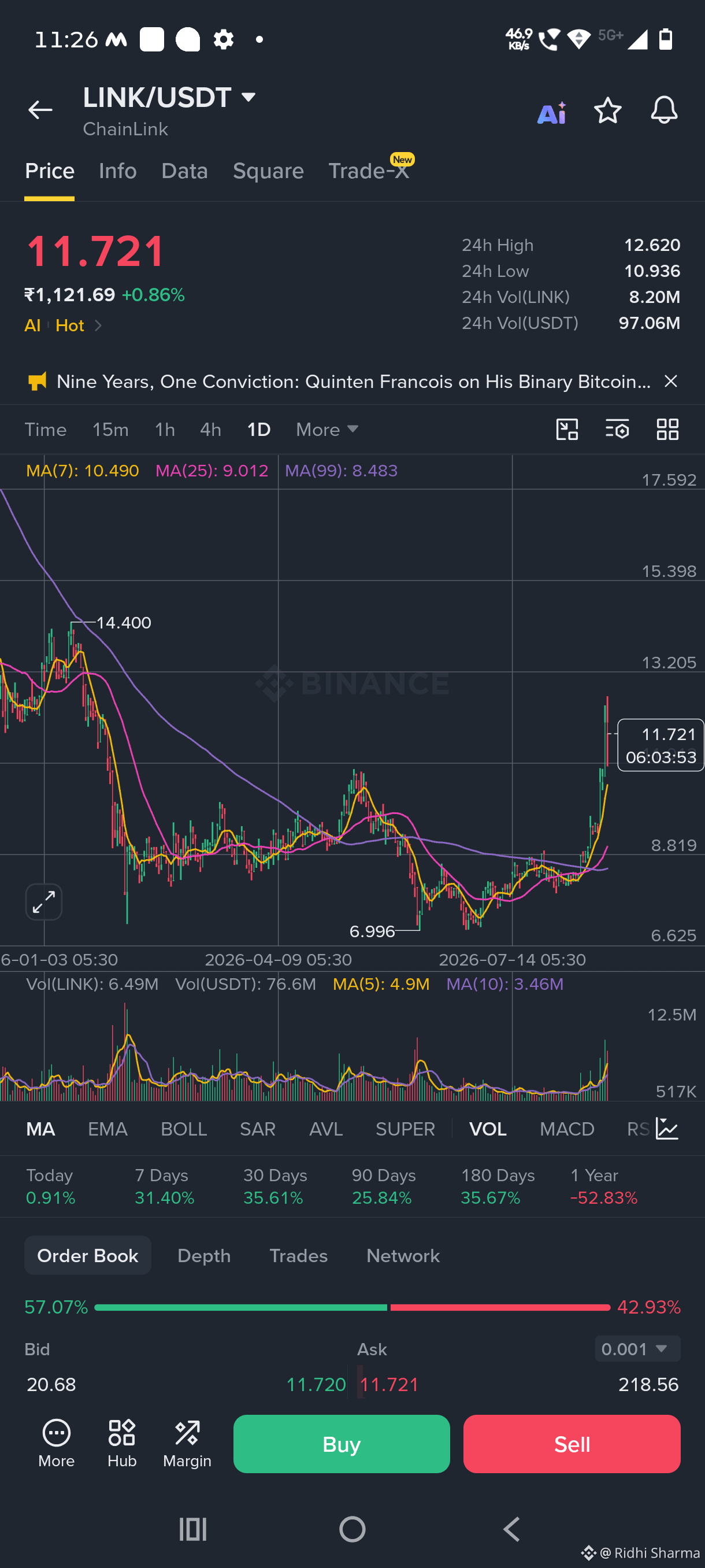Select the 15m timeframe
Image resolution: width=705 pixels, height=1568 pixels.
[110, 430]
